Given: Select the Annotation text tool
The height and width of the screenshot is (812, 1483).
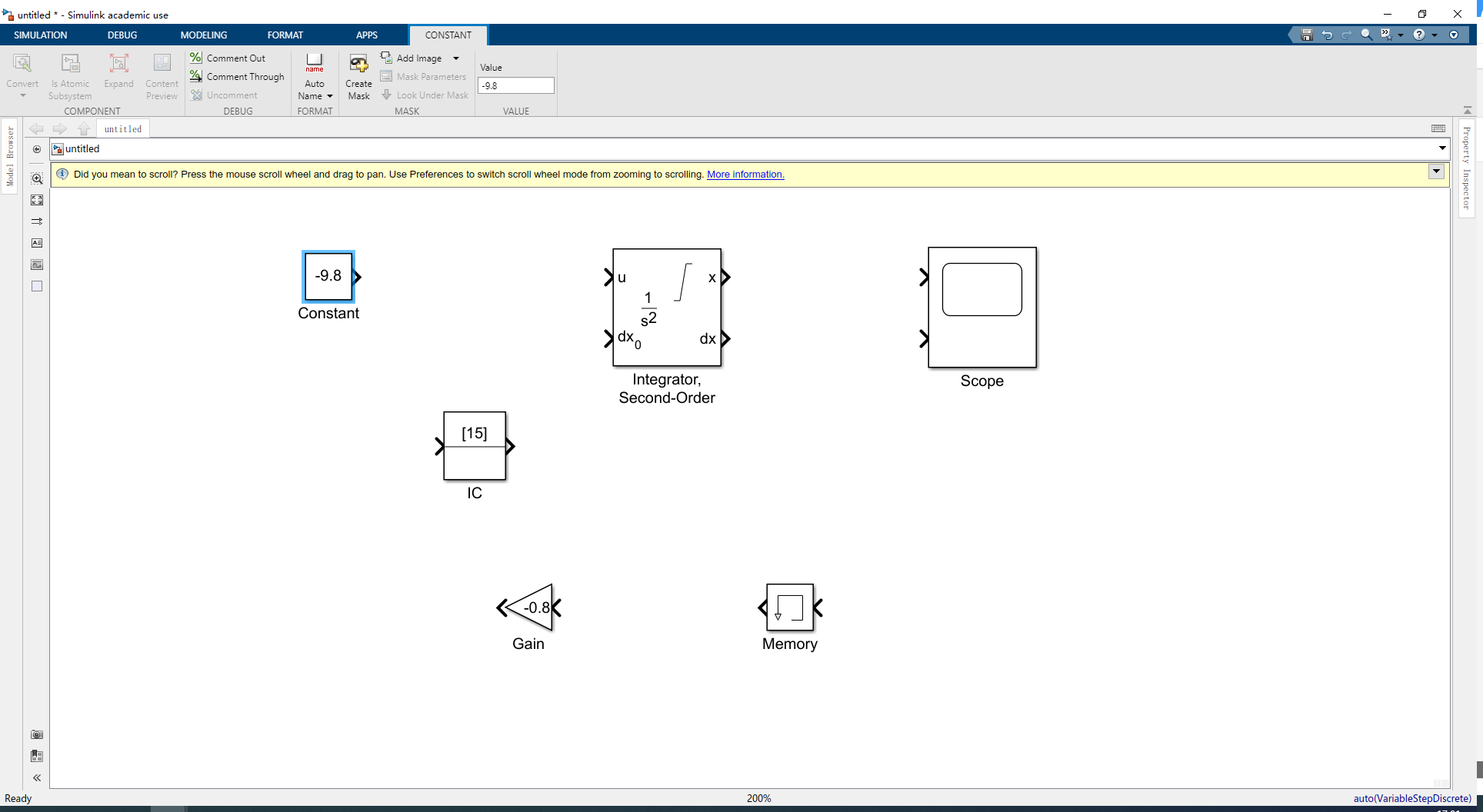Looking at the screenshot, I should (x=37, y=243).
